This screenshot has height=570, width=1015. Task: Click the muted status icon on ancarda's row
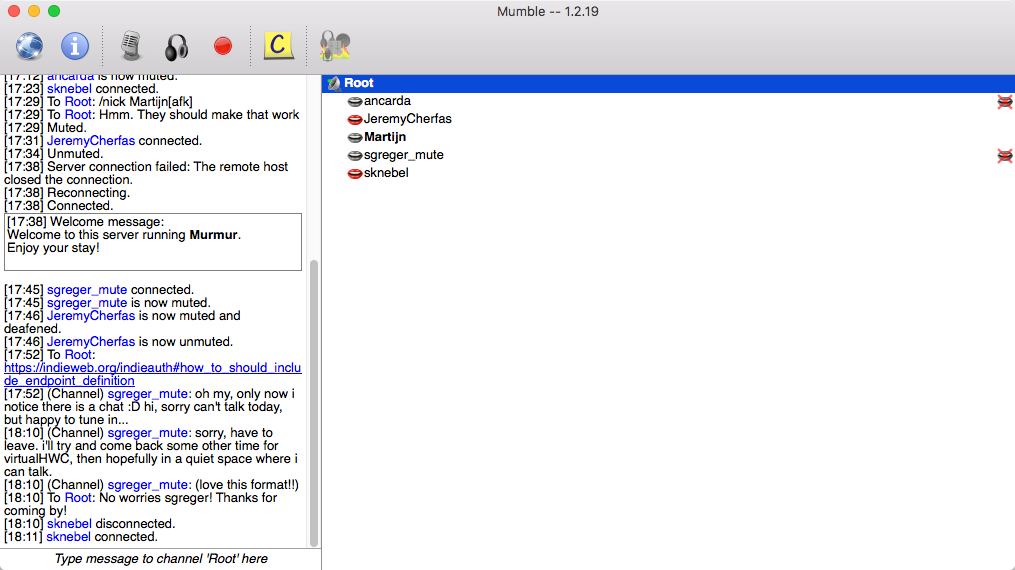coord(1005,102)
